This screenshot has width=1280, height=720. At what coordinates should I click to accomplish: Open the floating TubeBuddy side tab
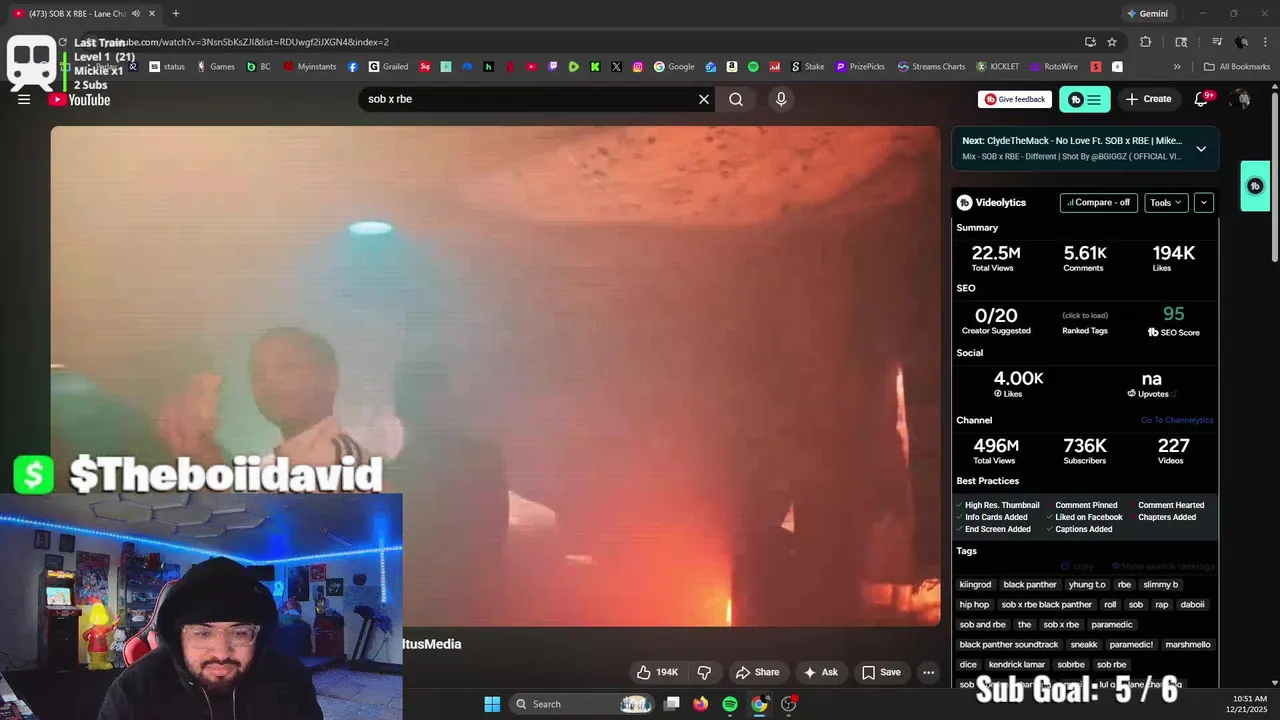tap(1255, 186)
